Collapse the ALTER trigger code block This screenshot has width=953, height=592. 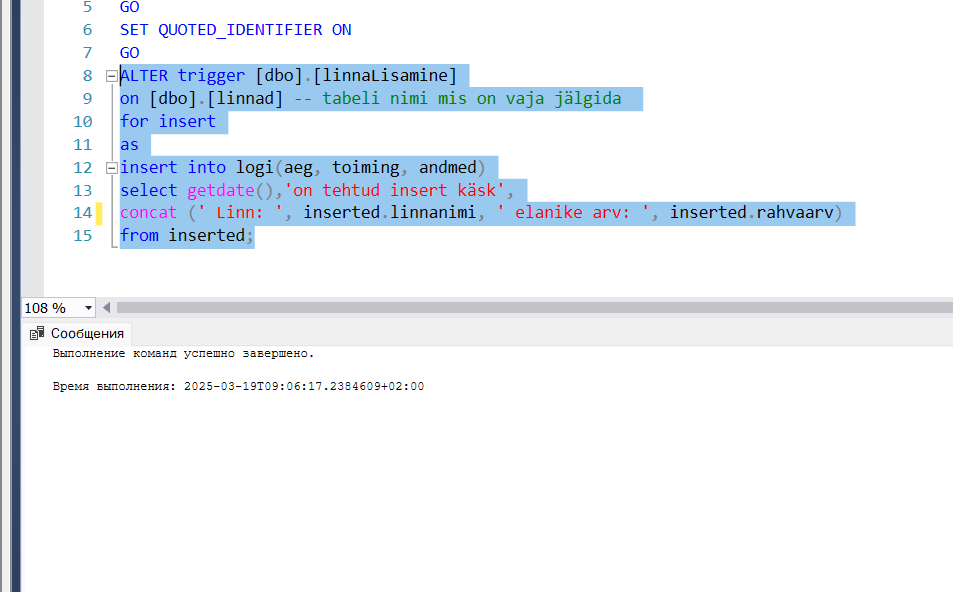click(x=112, y=76)
